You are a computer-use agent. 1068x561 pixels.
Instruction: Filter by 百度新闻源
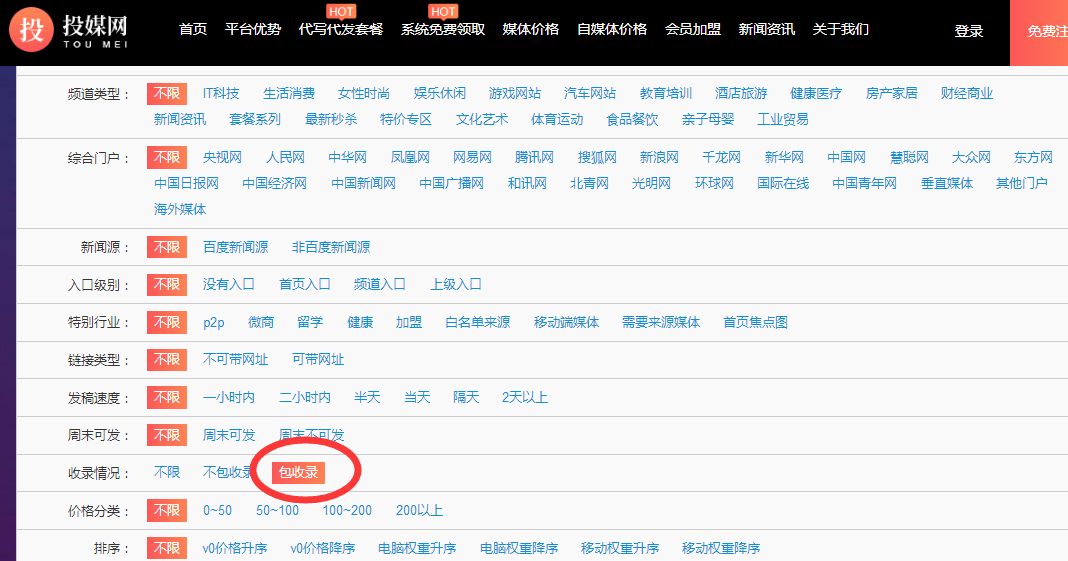coord(235,247)
